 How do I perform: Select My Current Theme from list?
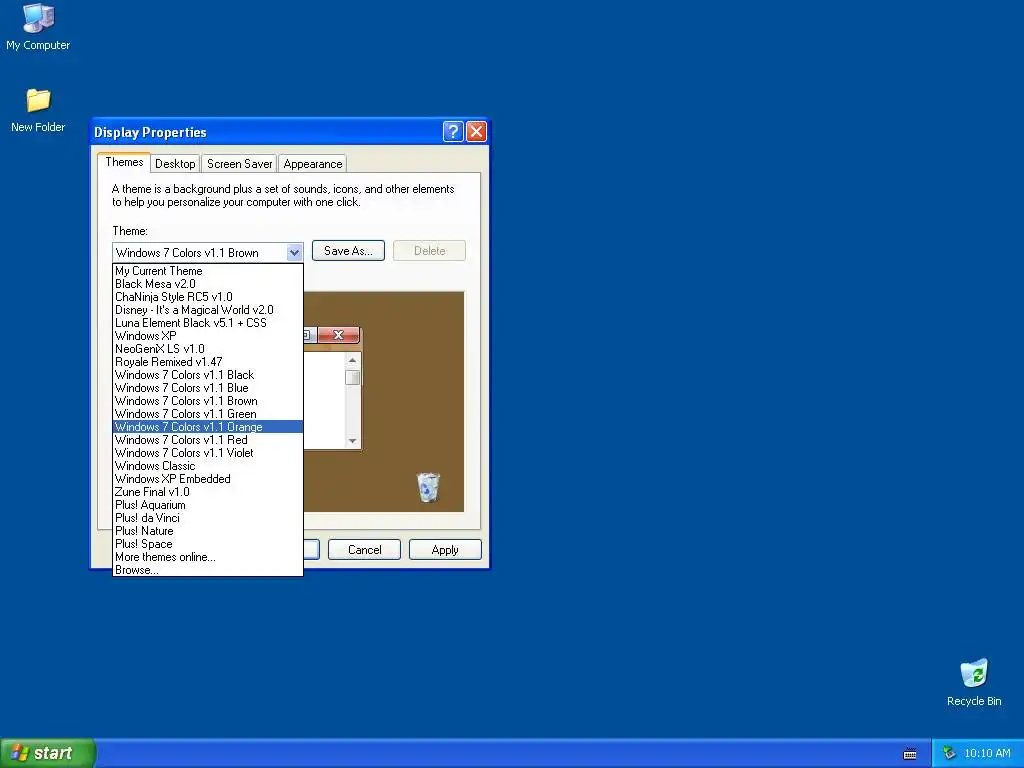[208, 270]
